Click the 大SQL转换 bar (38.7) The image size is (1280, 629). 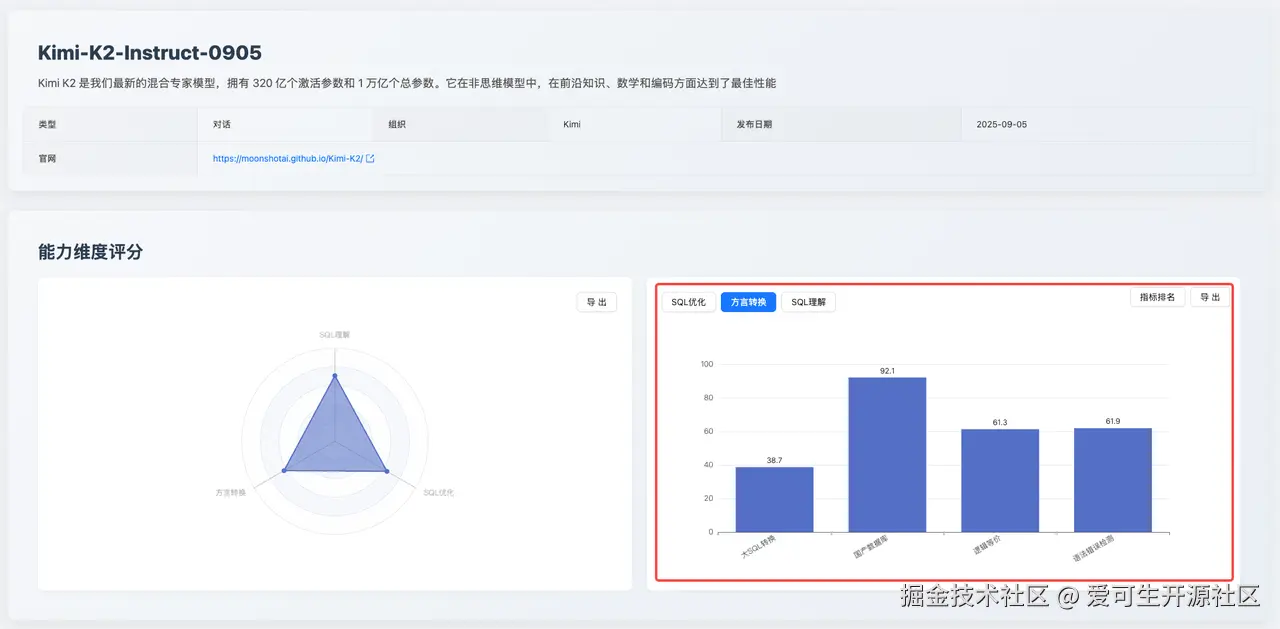pos(774,499)
